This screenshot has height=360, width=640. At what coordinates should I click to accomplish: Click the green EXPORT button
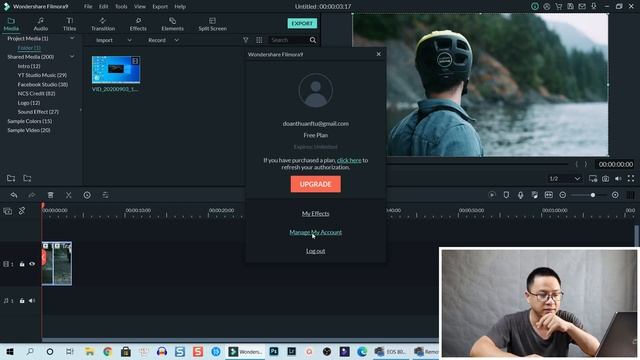(302, 23)
